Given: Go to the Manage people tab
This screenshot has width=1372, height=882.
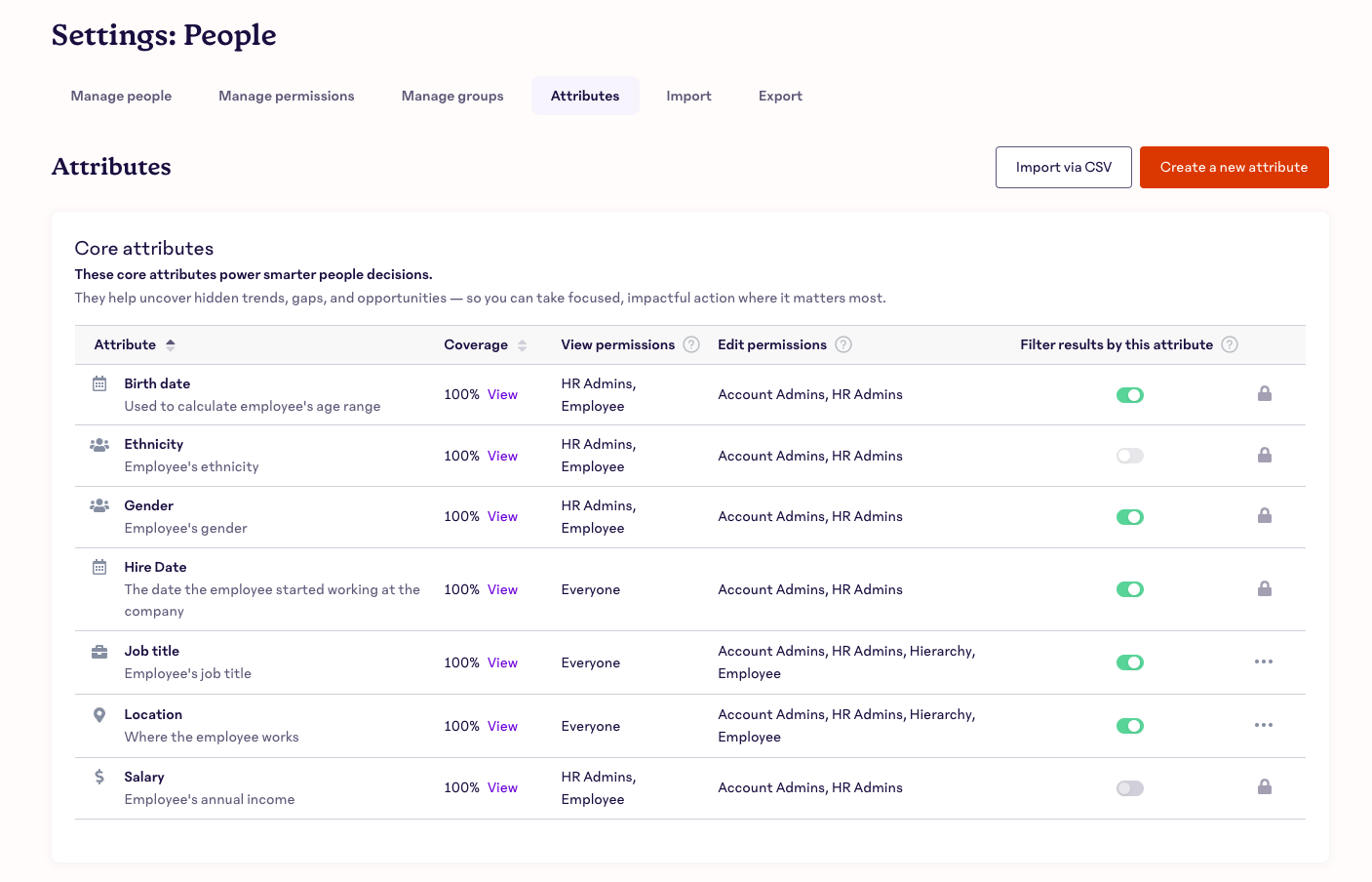Looking at the screenshot, I should point(121,96).
